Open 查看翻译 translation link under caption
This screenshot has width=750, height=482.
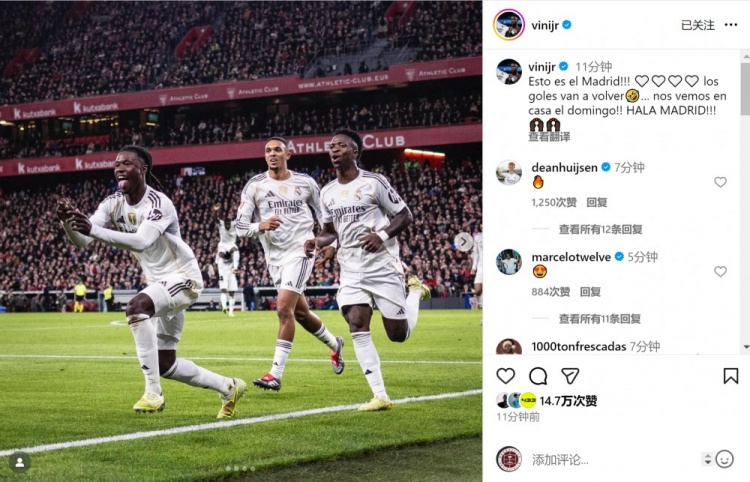click(x=549, y=137)
